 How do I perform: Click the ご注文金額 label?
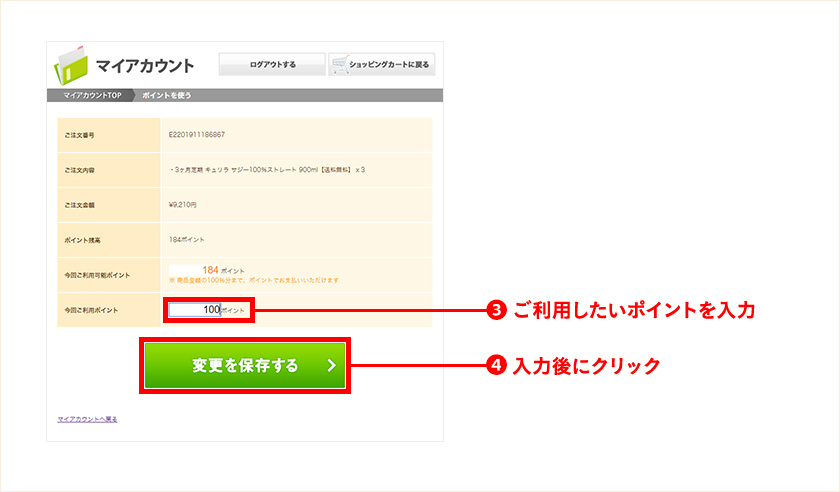79,205
